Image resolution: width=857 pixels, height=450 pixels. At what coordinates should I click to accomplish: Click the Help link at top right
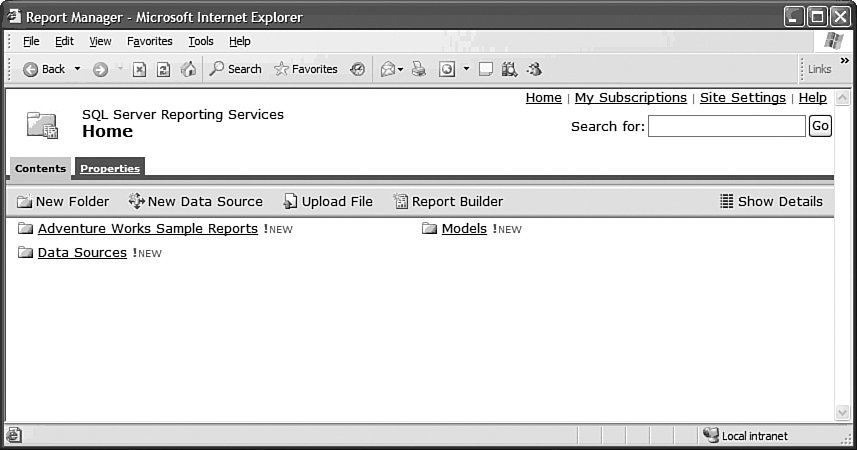click(812, 98)
